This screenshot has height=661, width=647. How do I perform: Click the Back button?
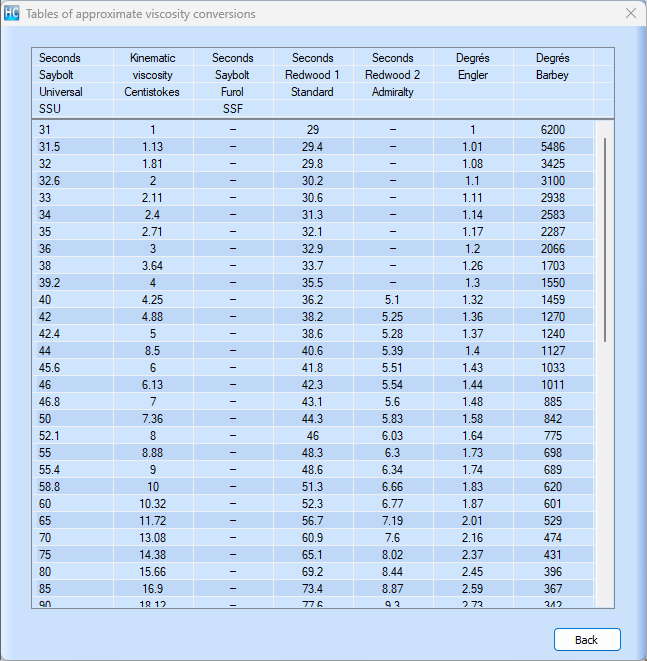pyautogui.click(x=587, y=640)
